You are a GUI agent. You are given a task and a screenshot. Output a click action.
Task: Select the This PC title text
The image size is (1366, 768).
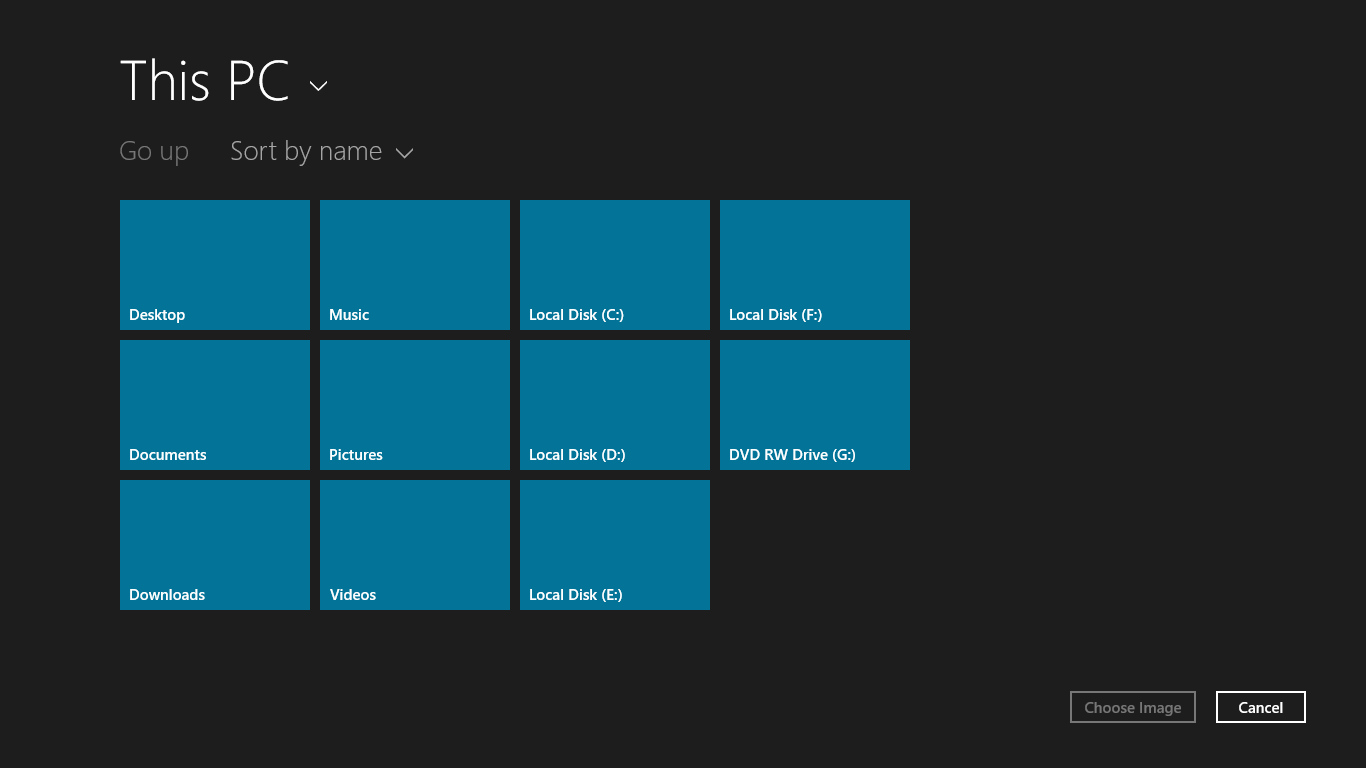point(203,81)
